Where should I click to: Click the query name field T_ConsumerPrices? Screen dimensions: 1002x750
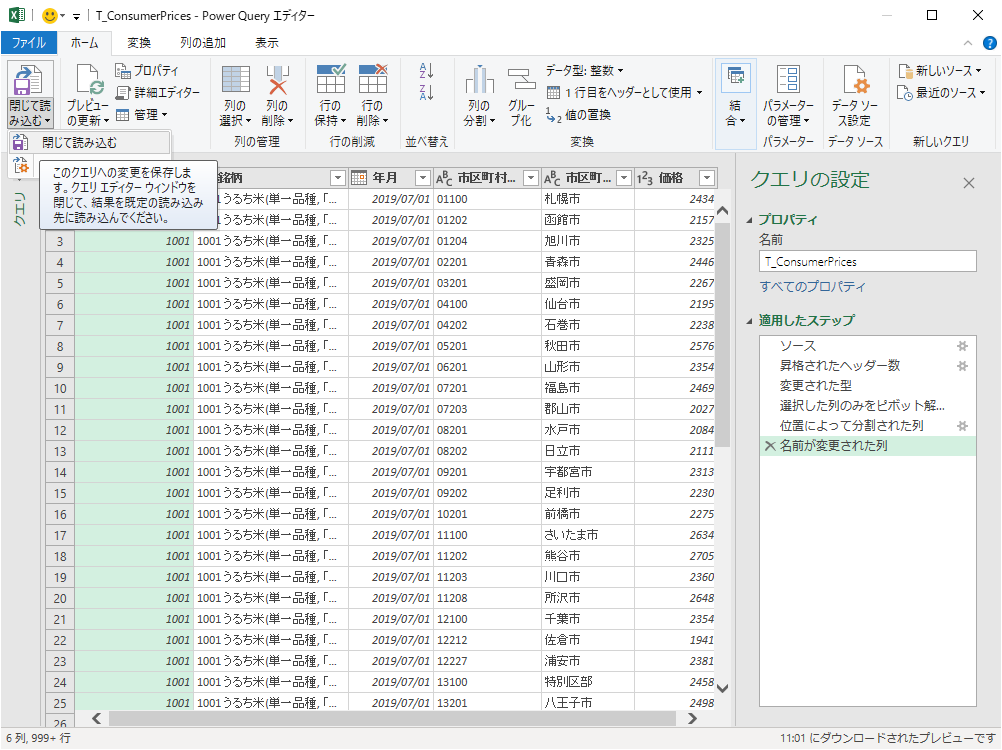[866, 261]
